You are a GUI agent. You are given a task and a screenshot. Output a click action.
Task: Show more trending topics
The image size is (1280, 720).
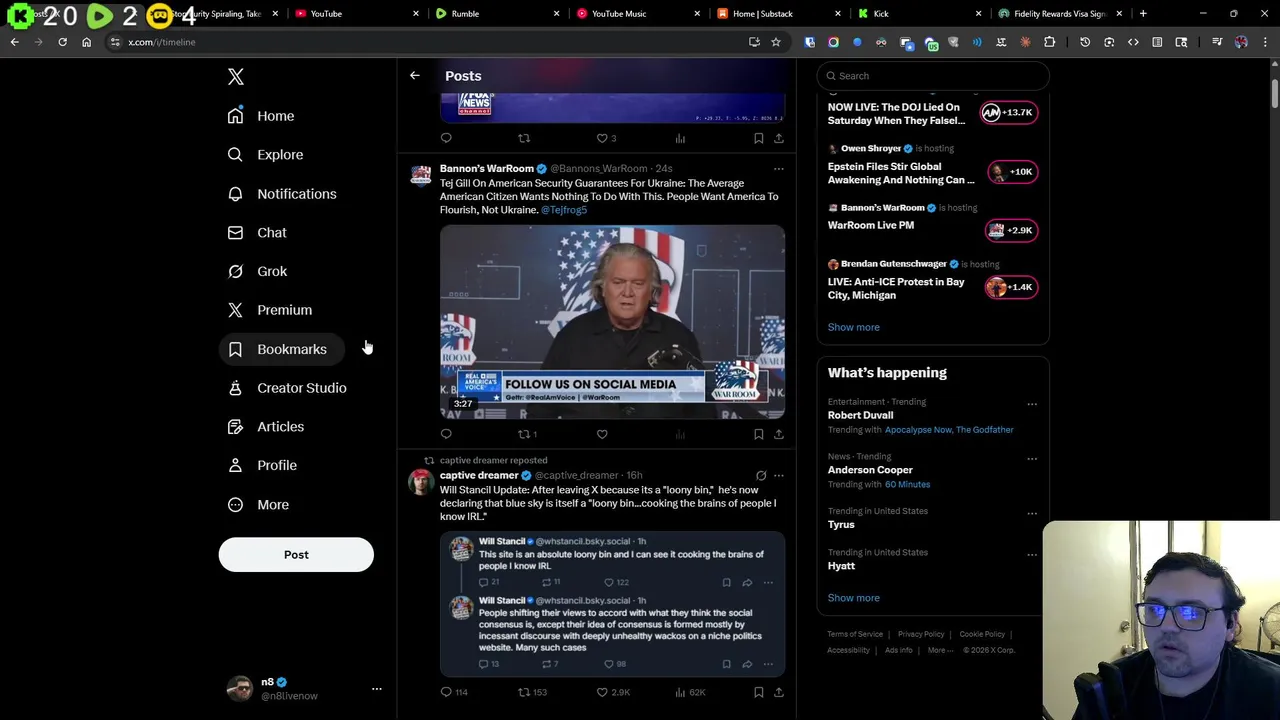click(853, 598)
